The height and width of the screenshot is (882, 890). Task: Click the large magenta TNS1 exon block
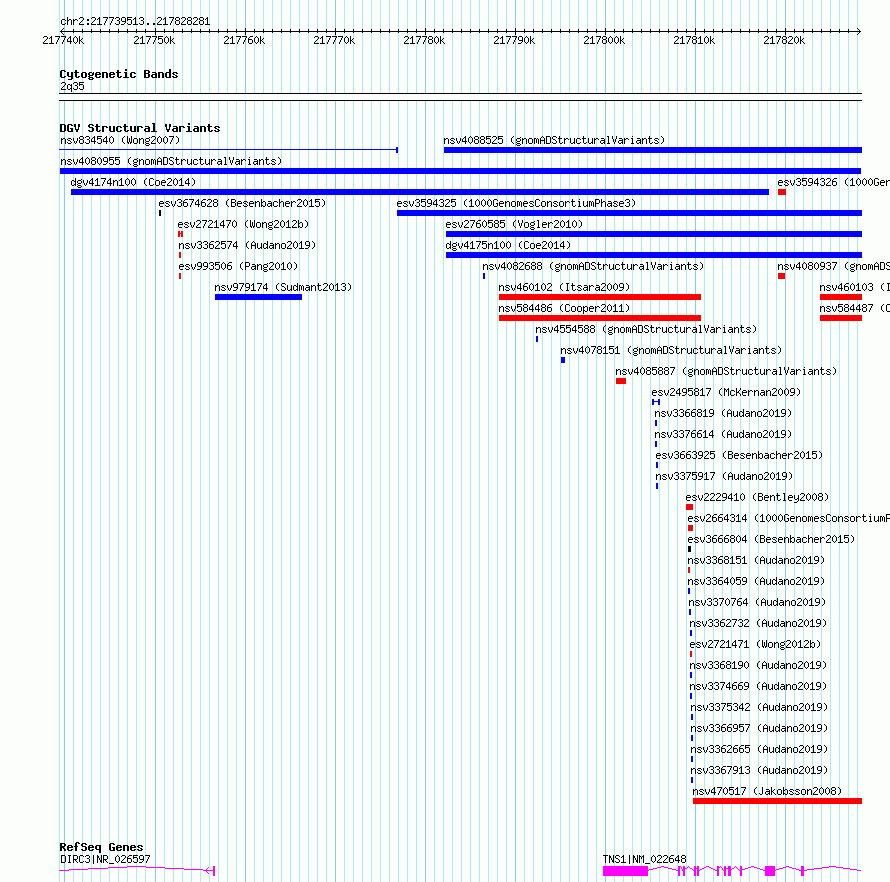(625, 871)
